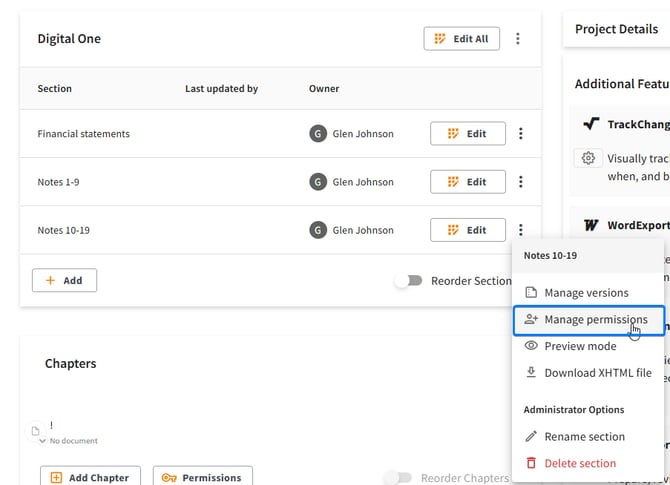Click Edit button for Notes 10-19
The height and width of the screenshot is (485, 670).
coord(467,230)
